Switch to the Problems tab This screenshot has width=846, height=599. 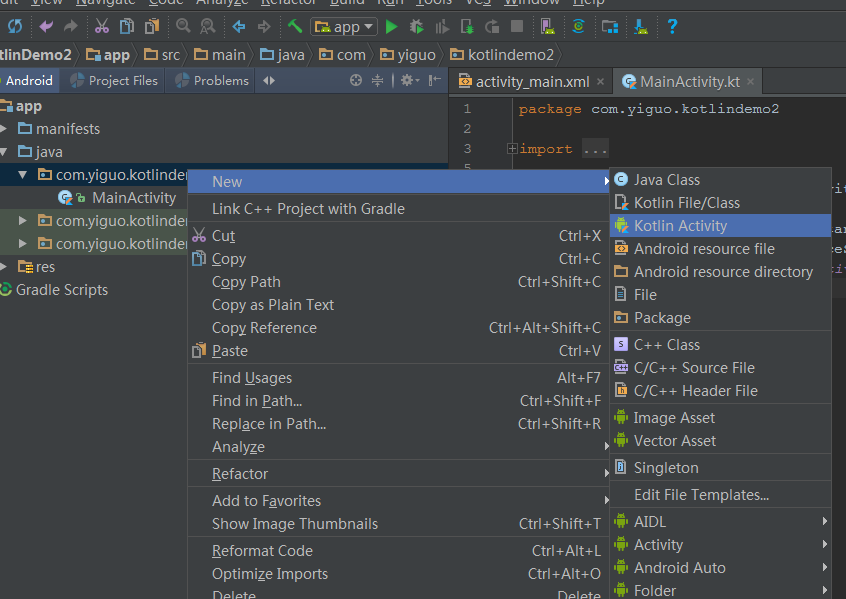213,80
